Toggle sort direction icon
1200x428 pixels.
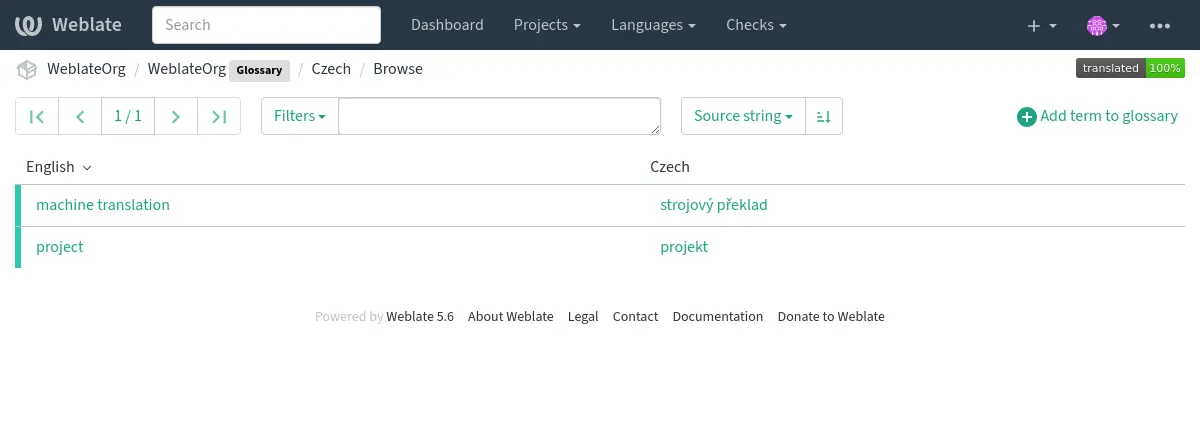pyautogui.click(x=824, y=116)
